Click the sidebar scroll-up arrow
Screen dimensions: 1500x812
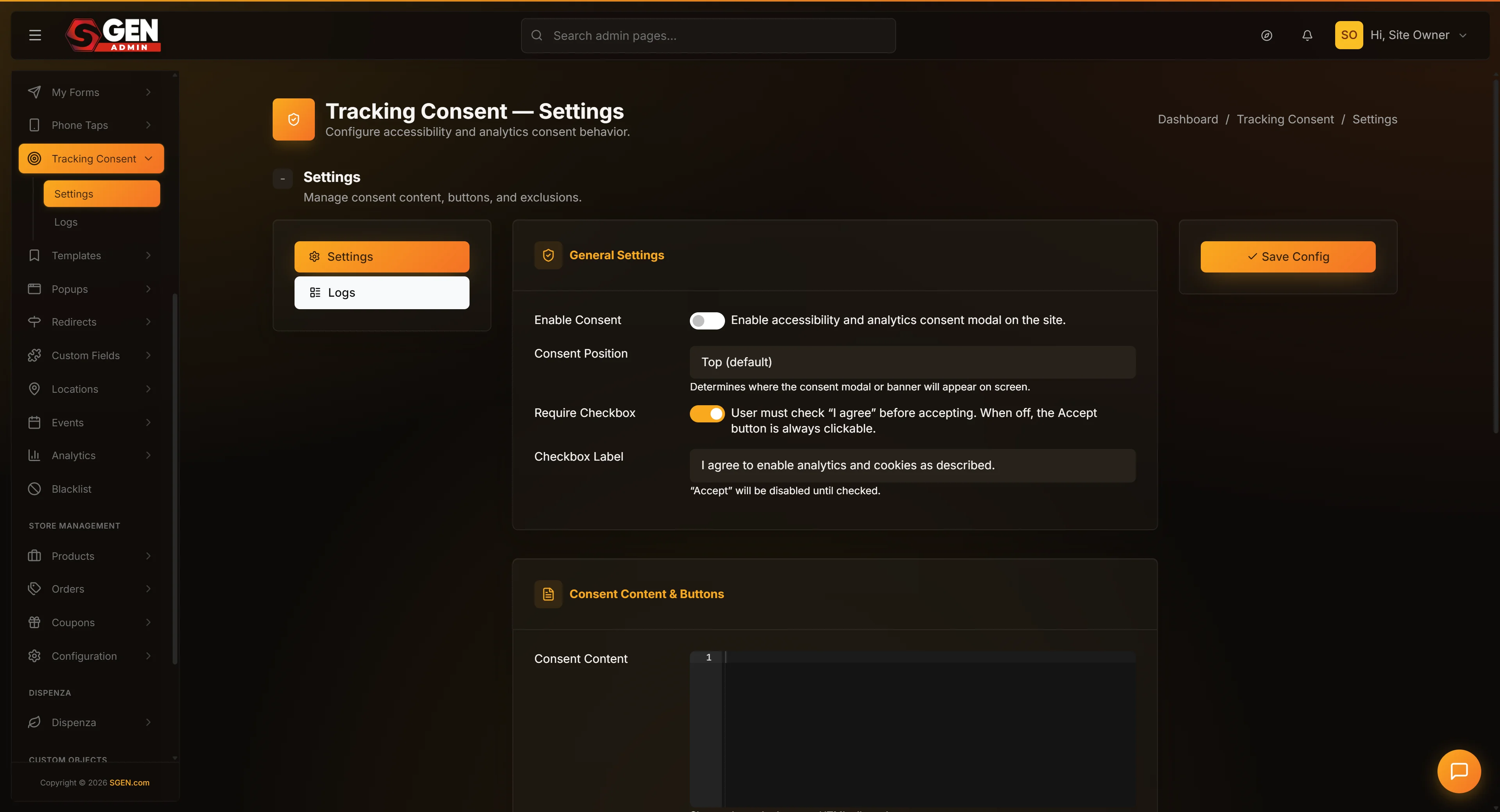click(175, 75)
